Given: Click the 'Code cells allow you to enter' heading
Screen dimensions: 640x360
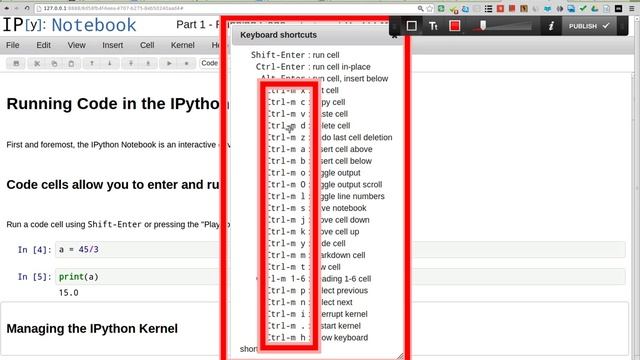Looking at the screenshot, I should [x=113, y=184].
